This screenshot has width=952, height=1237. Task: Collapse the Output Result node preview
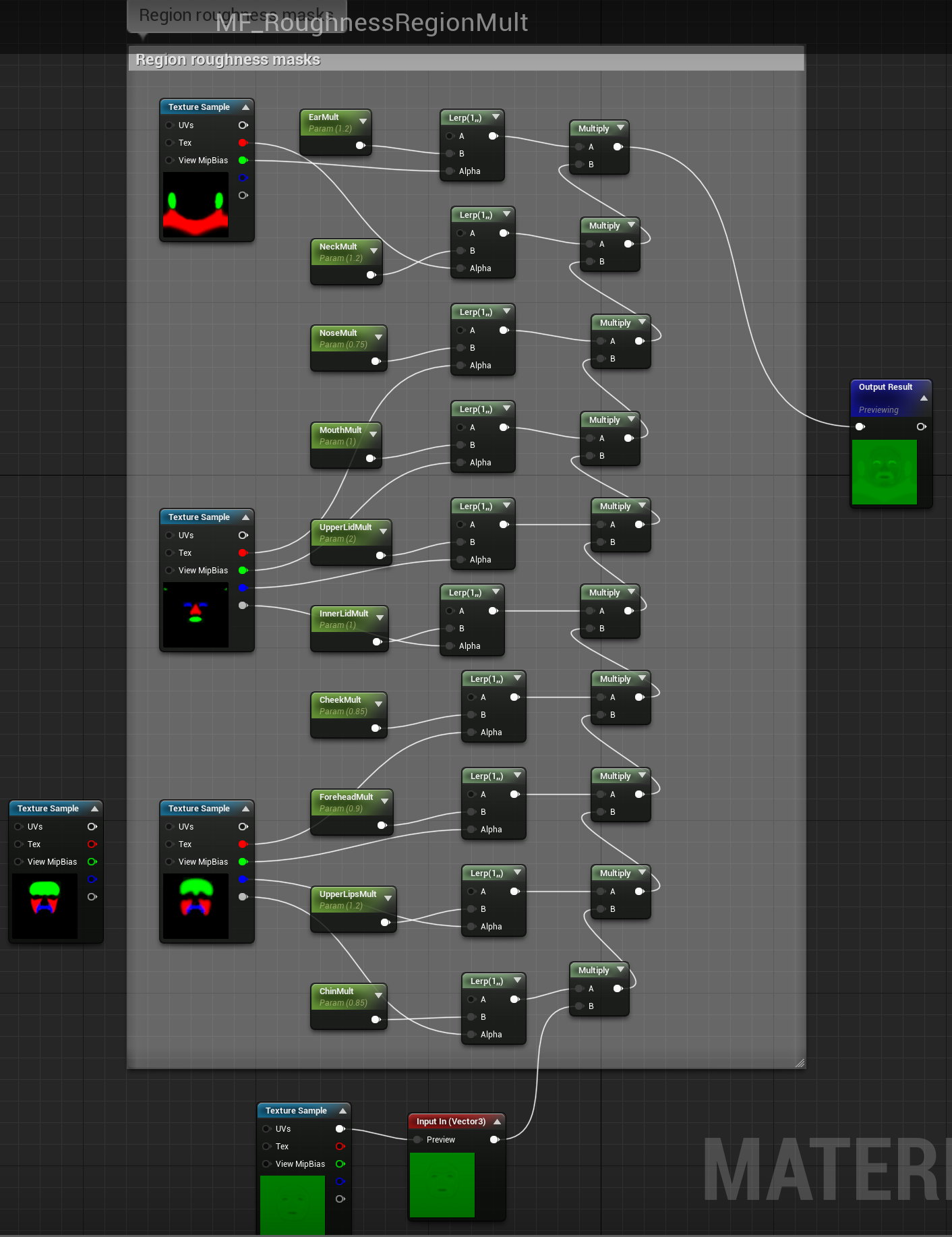pos(924,398)
